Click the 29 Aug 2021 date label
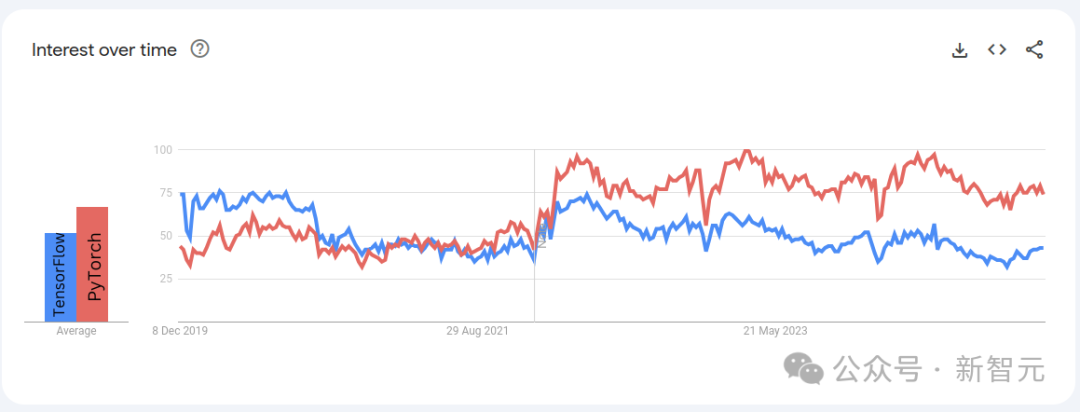Image resolution: width=1080 pixels, height=412 pixels. pos(477,331)
